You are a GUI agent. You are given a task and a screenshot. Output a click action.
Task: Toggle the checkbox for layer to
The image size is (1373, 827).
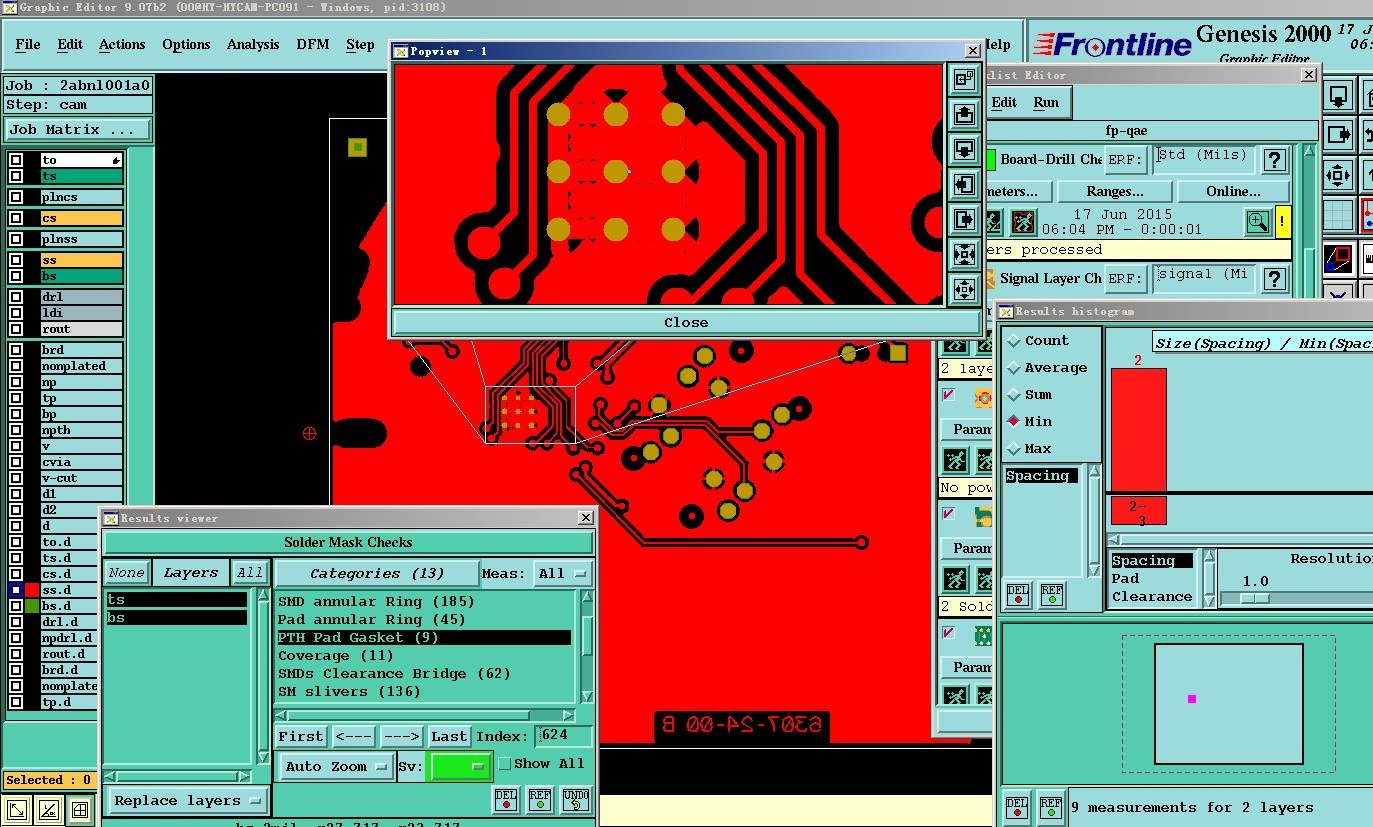[16, 160]
